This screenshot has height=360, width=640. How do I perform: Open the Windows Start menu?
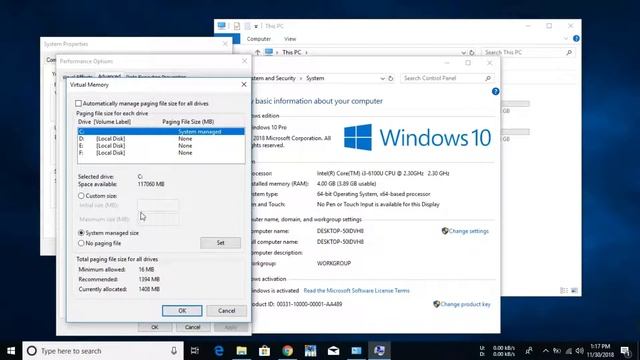(x=11, y=351)
